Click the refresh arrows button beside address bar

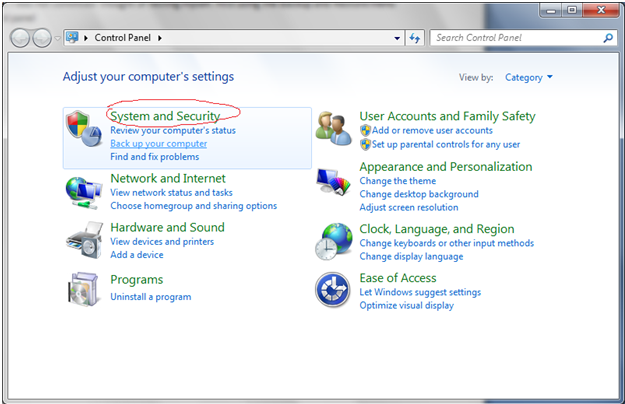click(x=415, y=38)
